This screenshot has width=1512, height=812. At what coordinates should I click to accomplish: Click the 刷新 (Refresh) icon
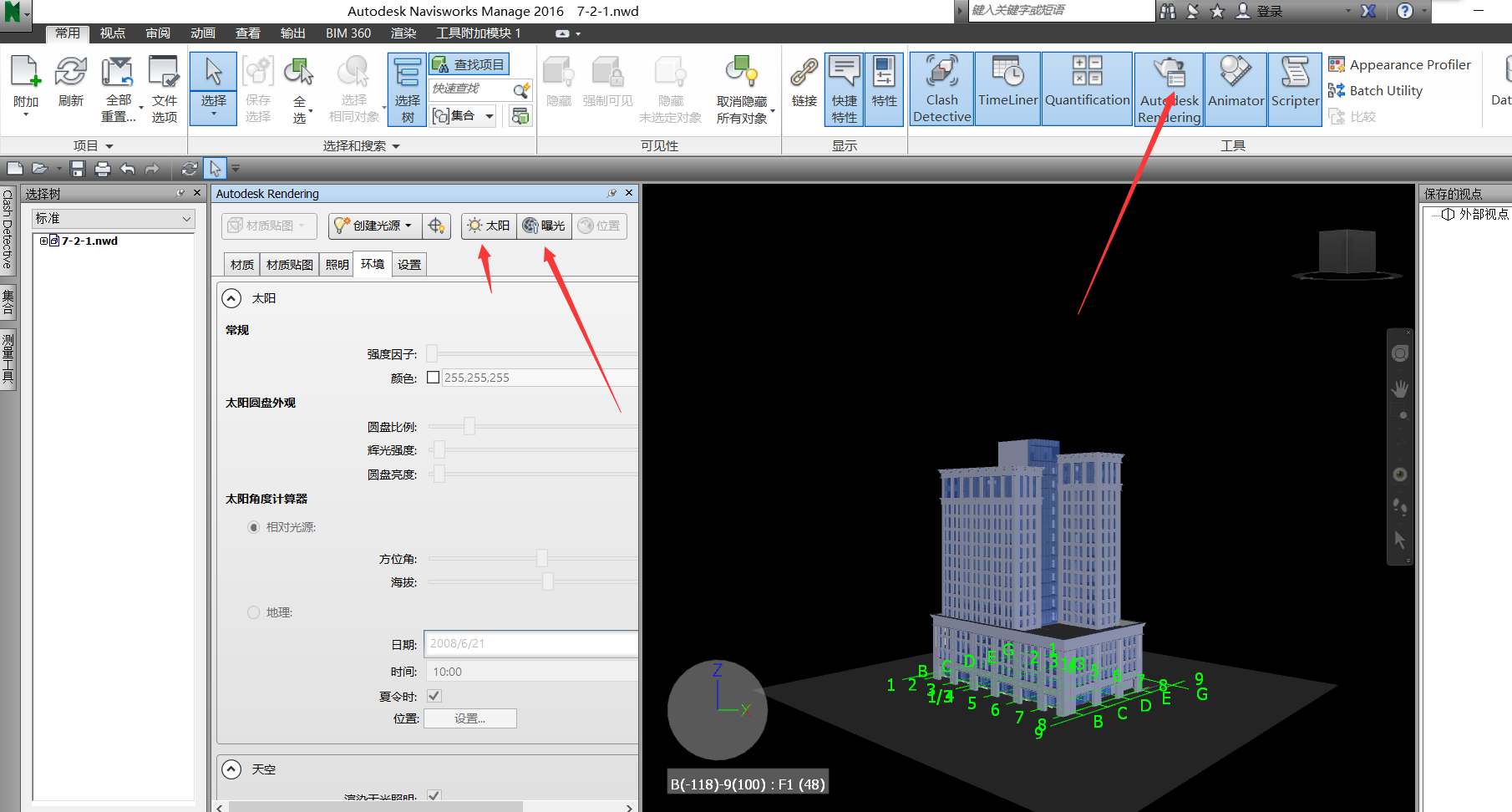click(71, 82)
